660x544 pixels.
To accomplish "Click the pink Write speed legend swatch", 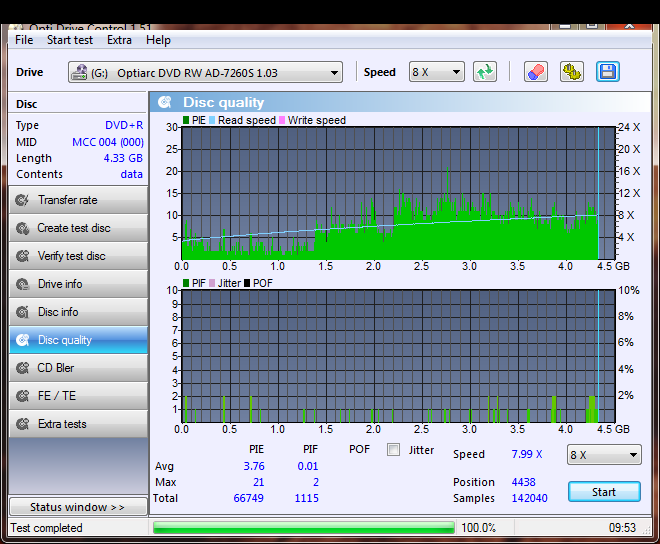I will point(282,120).
